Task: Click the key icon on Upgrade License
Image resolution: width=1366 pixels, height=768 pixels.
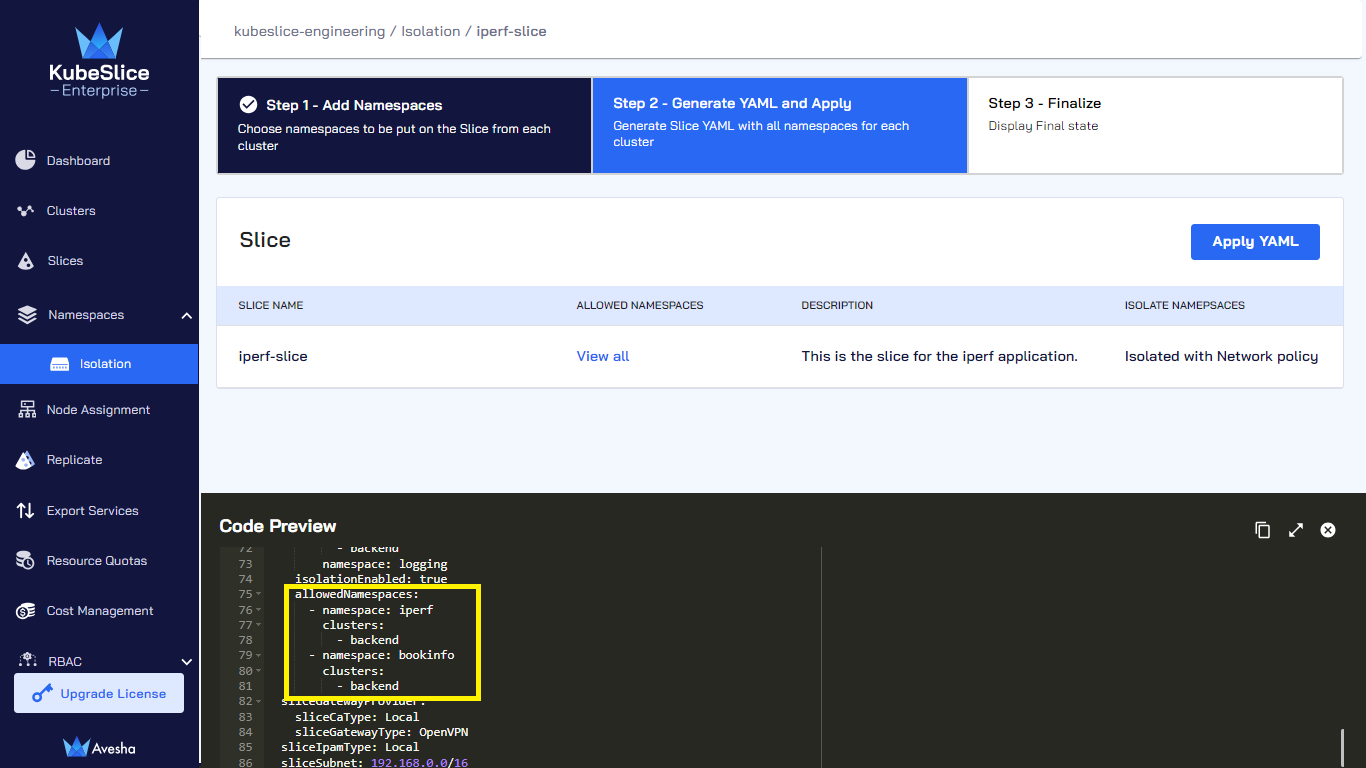Action: tap(42, 693)
